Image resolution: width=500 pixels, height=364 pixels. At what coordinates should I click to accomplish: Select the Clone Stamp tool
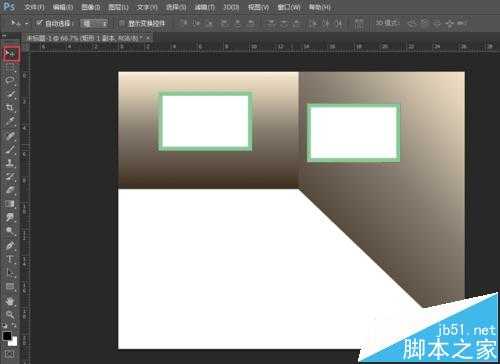pos(10,163)
